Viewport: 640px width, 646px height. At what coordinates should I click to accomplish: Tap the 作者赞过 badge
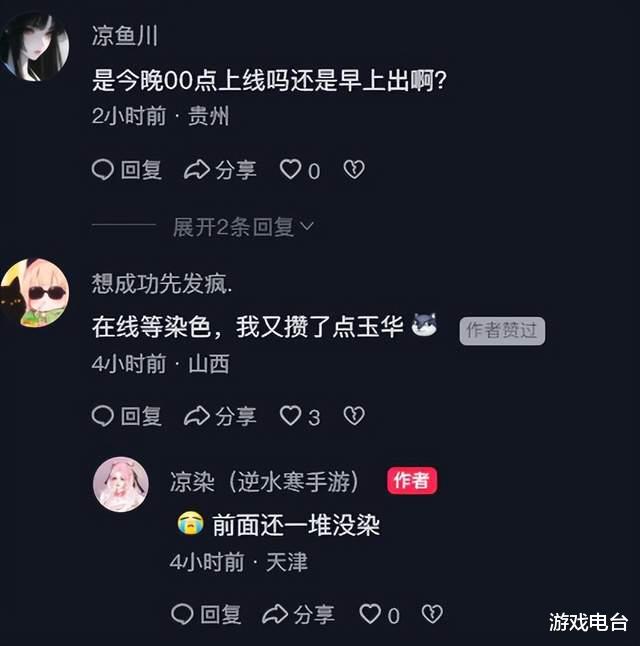click(x=502, y=331)
